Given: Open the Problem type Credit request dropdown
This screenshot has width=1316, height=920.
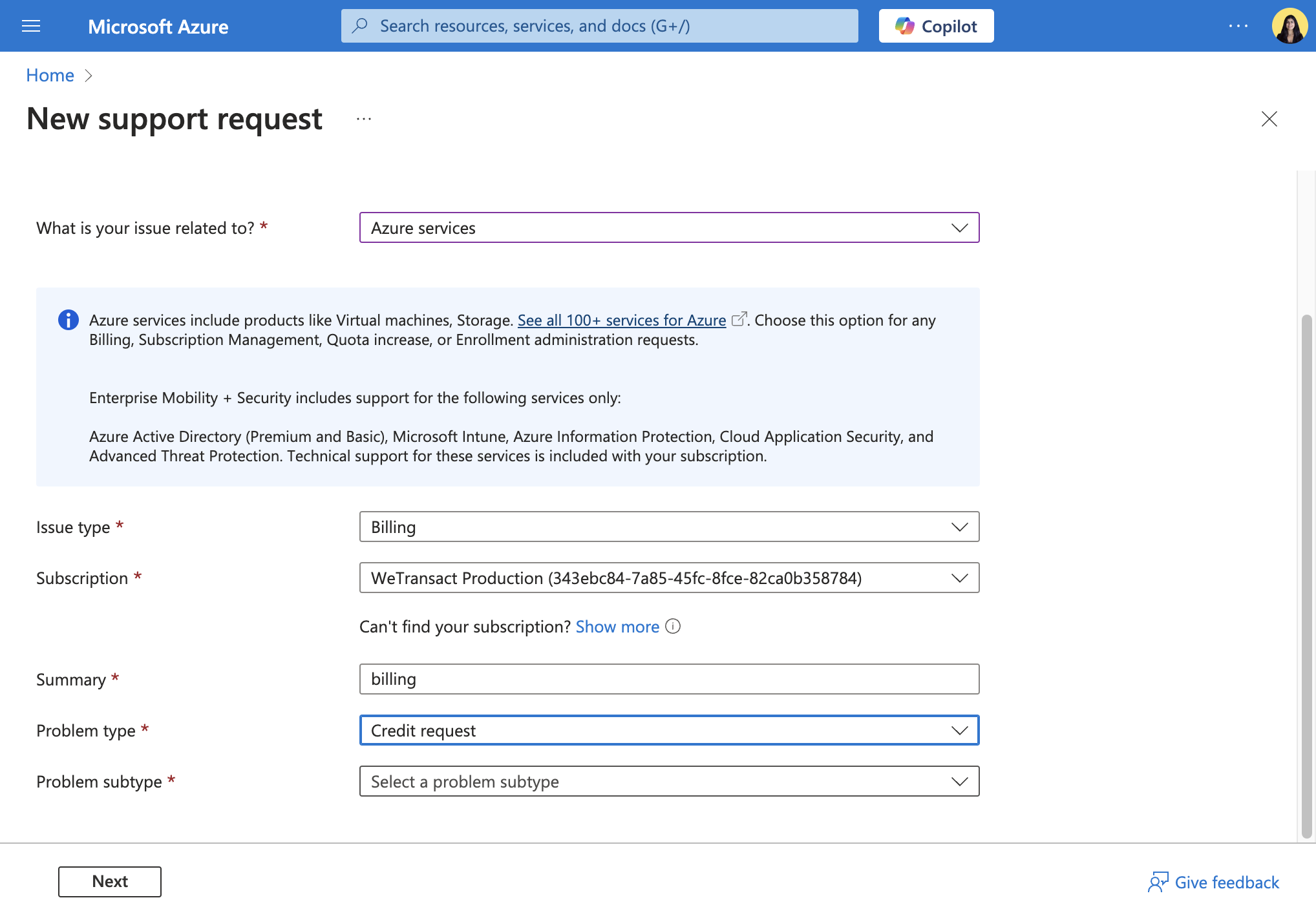Looking at the screenshot, I should 669,730.
